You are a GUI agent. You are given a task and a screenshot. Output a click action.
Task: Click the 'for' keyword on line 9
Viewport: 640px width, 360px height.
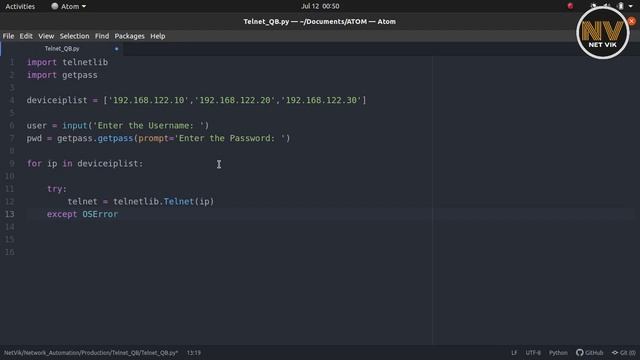pos(34,164)
